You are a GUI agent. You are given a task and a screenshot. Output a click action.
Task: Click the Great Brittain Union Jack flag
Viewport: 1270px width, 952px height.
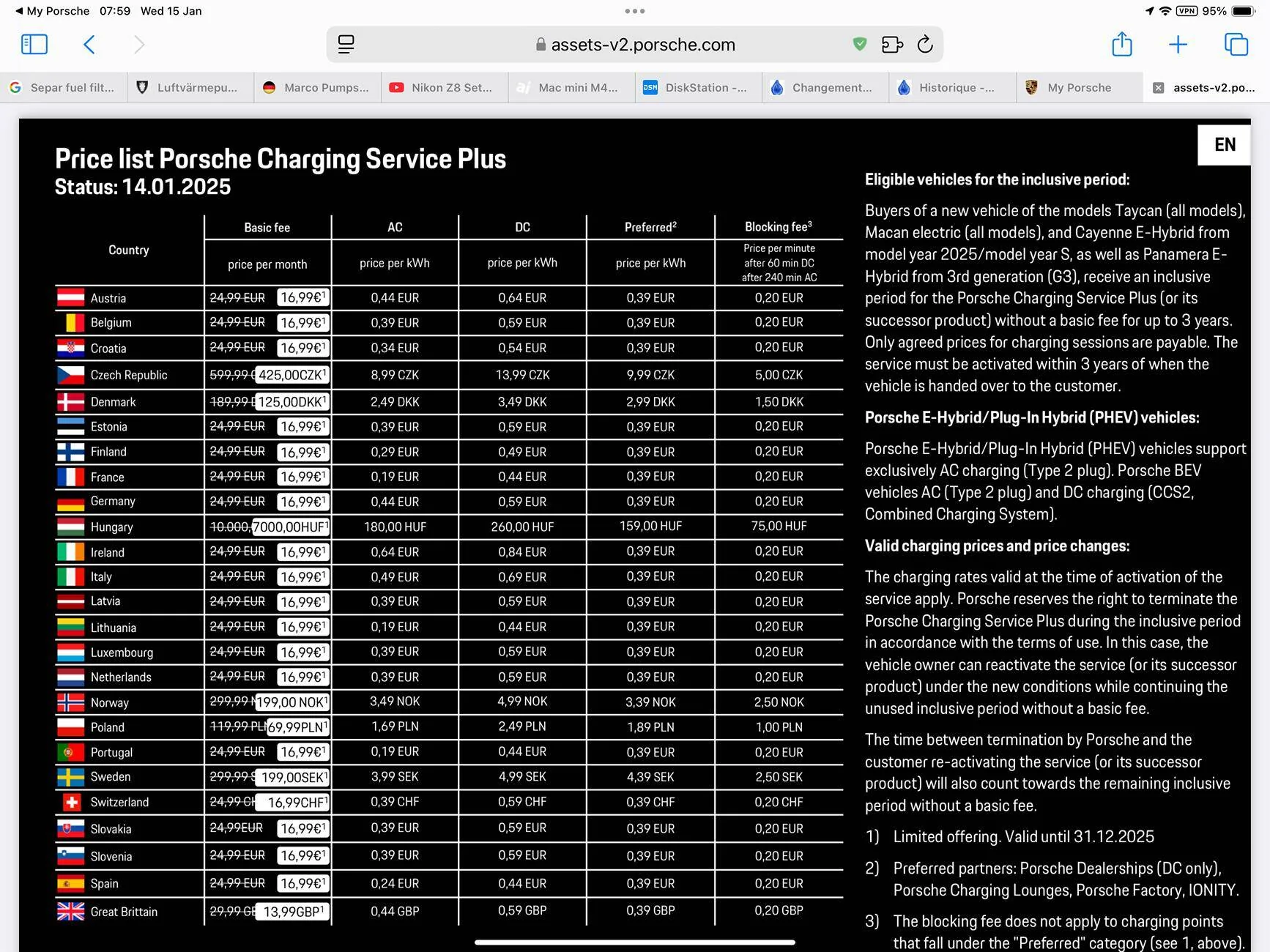[71, 912]
